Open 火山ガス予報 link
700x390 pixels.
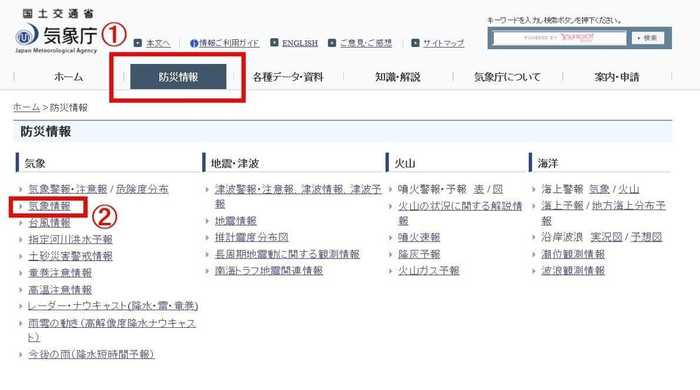click(429, 270)
